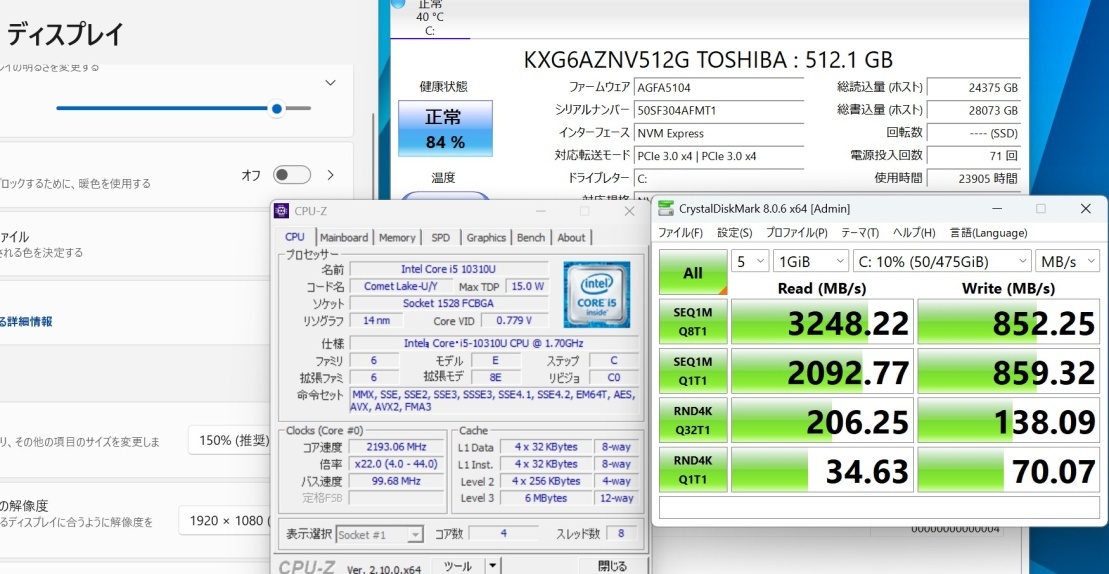Click the Intel Core i5 logo in CPU-Z
The height and width of the screenshot is (574, 1109).
coord(596,295)
